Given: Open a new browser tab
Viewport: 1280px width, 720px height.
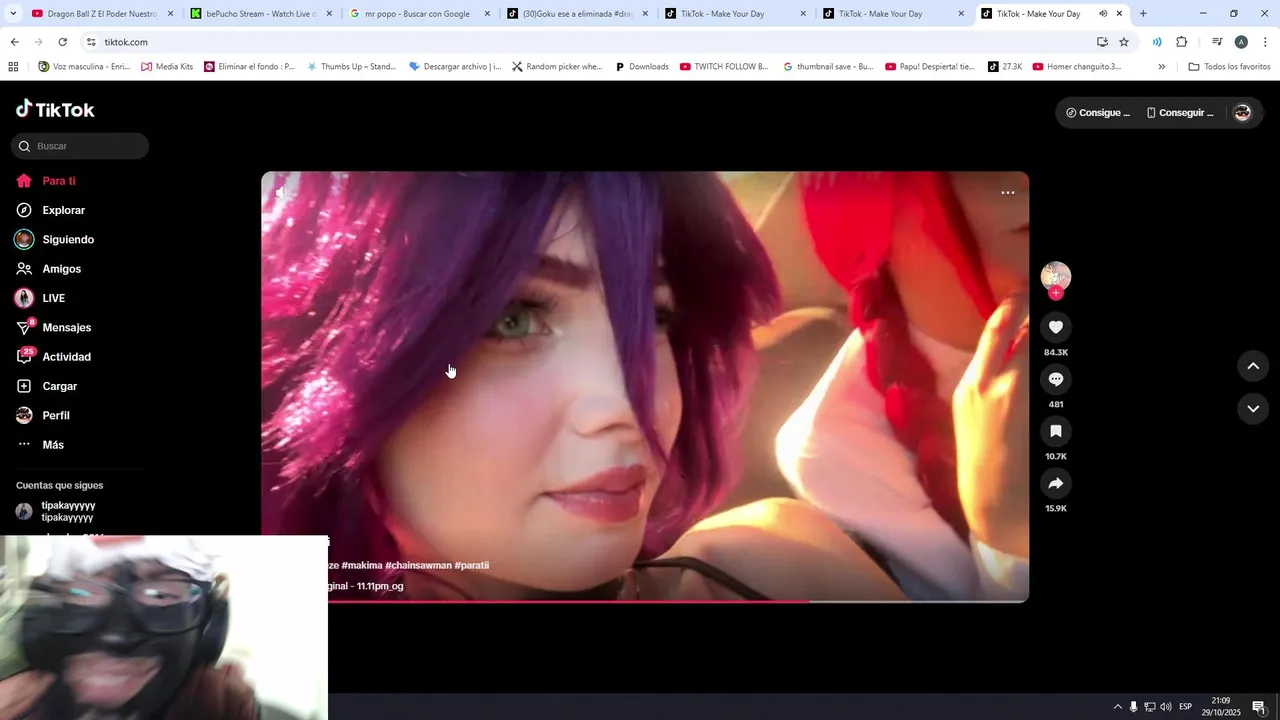Looking at the screenshot, I should click(x=1143, y=14).
